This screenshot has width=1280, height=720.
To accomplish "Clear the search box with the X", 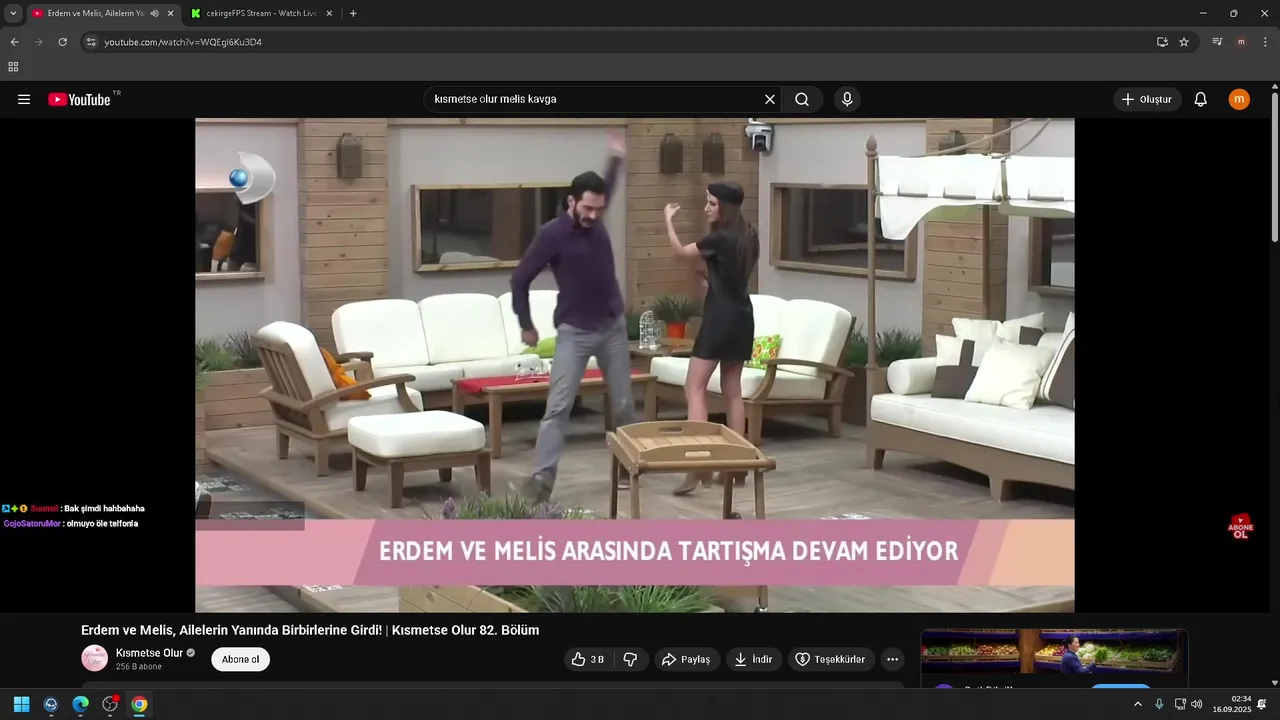I will pyautogui.click(x=770, y=99).
